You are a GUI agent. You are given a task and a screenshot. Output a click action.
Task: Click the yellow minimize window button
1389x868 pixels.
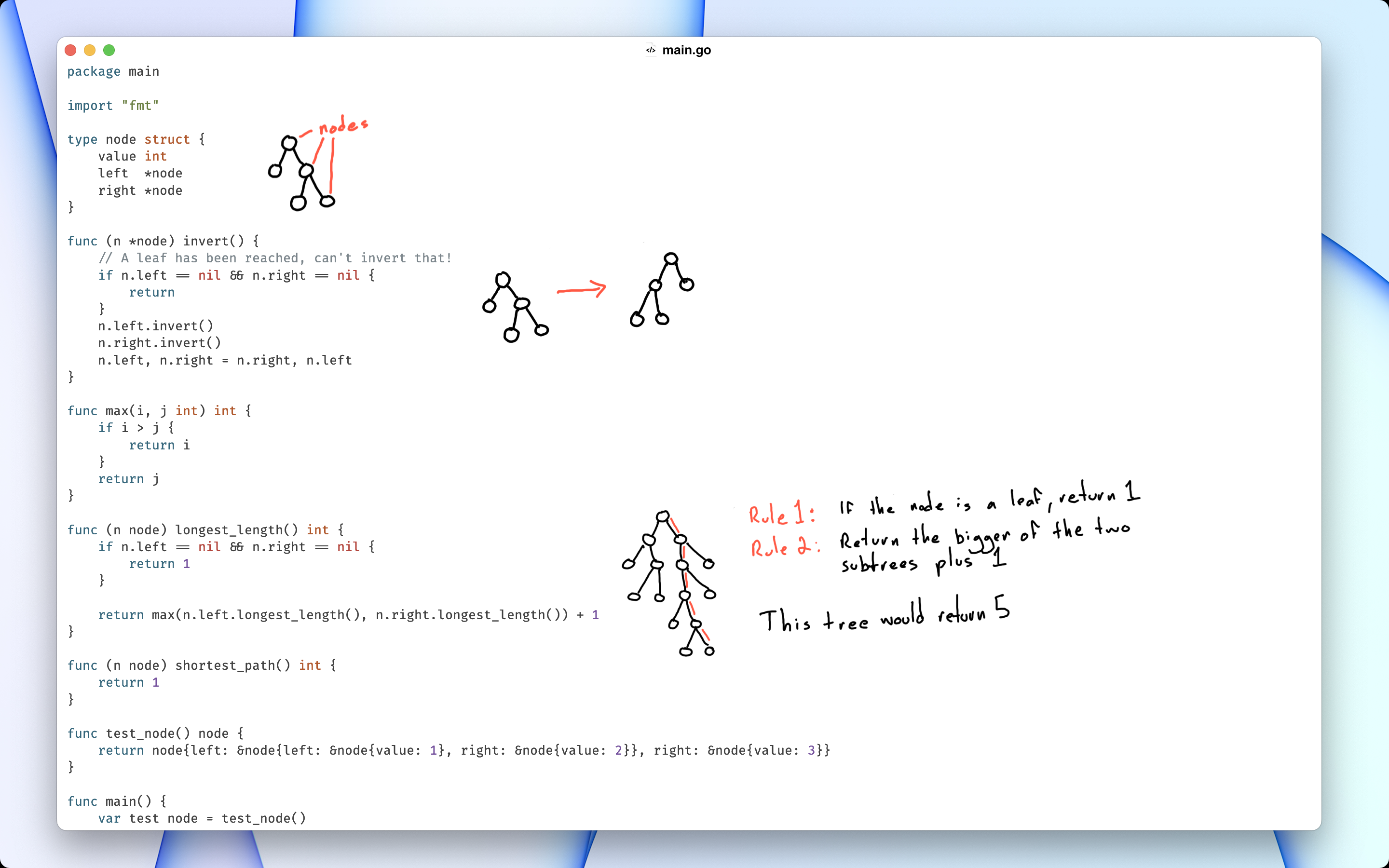[x=90, y=50]
